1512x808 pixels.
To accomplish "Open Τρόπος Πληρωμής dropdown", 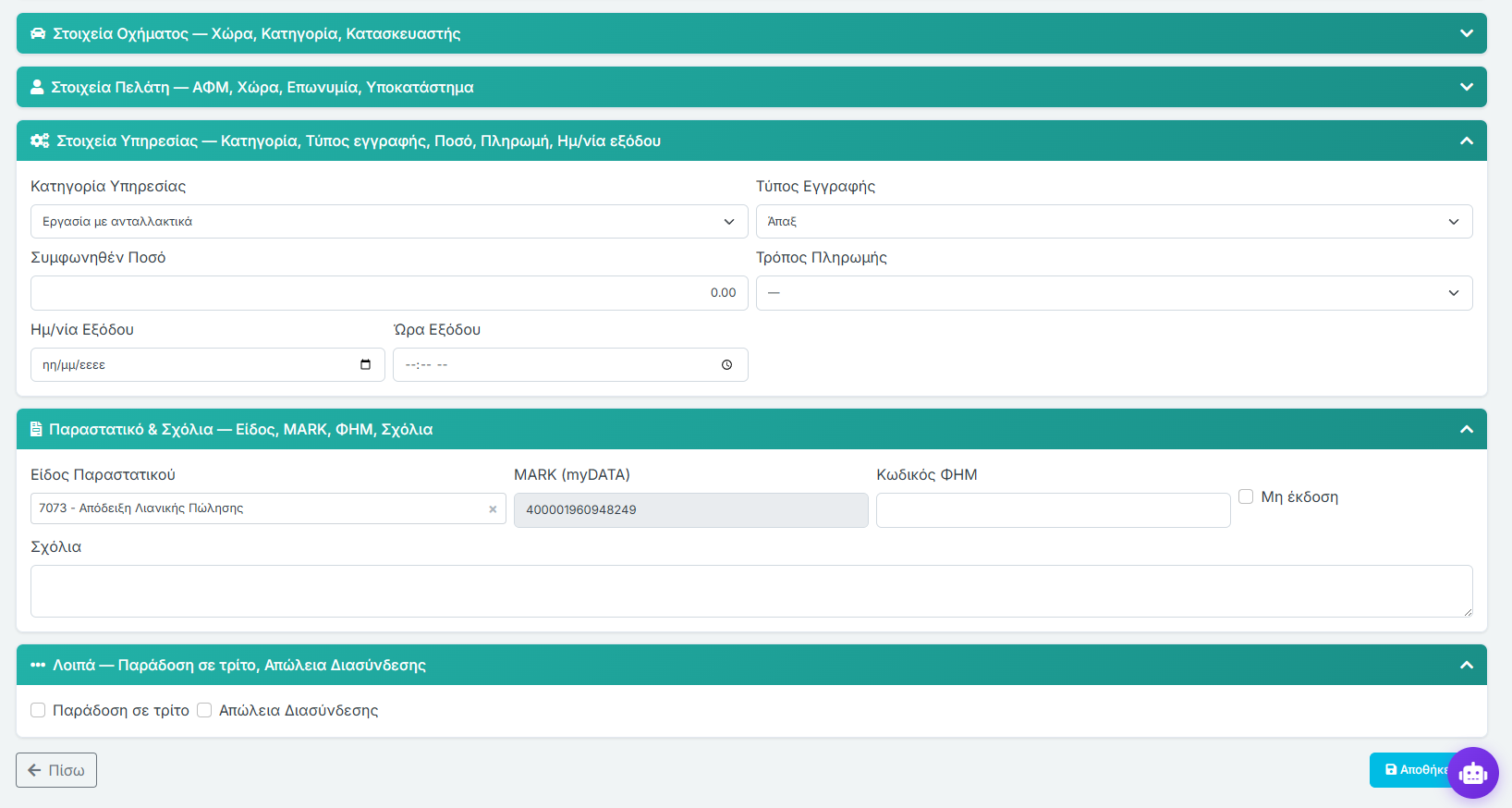I will (x=1114, y=293).
